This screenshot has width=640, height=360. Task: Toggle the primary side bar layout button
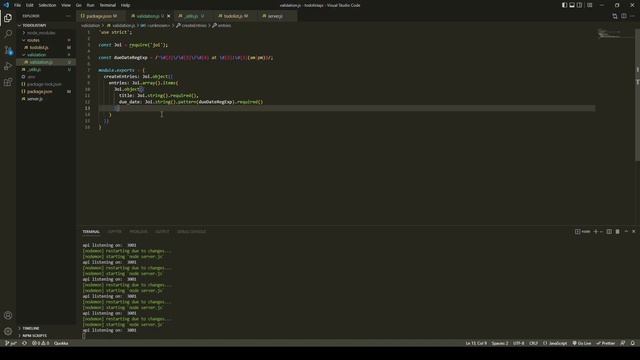(x=564, y=5)
